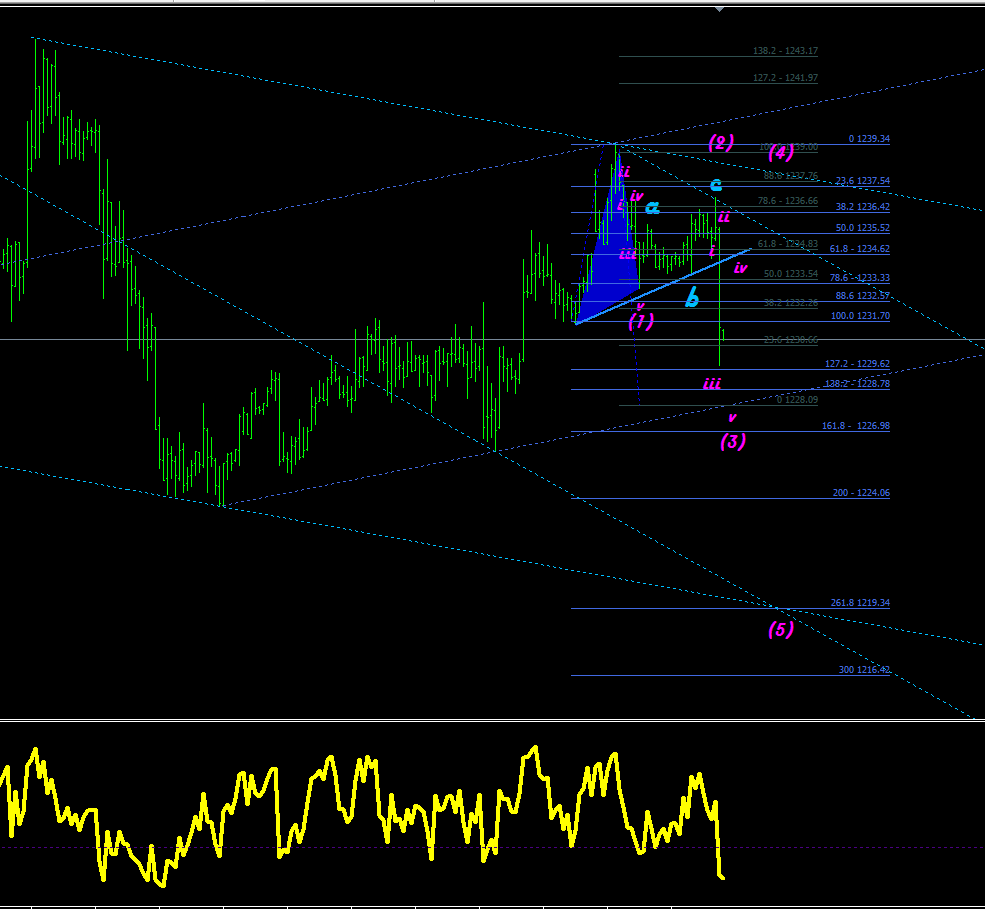The image size is (985, 909).
Task: Click the magenta wave label (2)
Action: [x=721, y=143]
